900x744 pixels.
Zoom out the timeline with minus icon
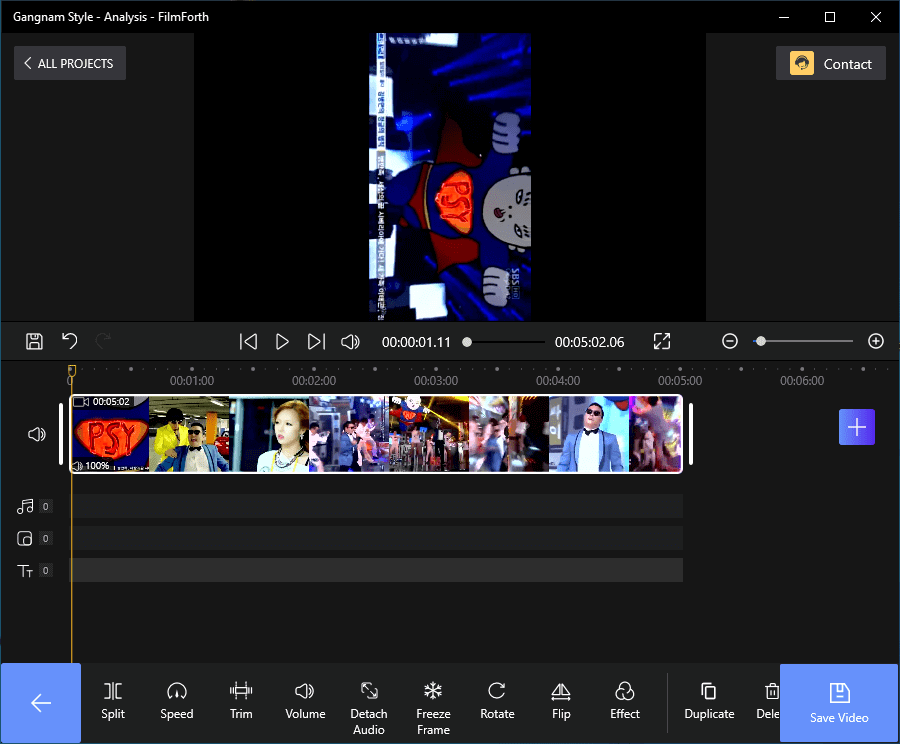coord(730,342)
